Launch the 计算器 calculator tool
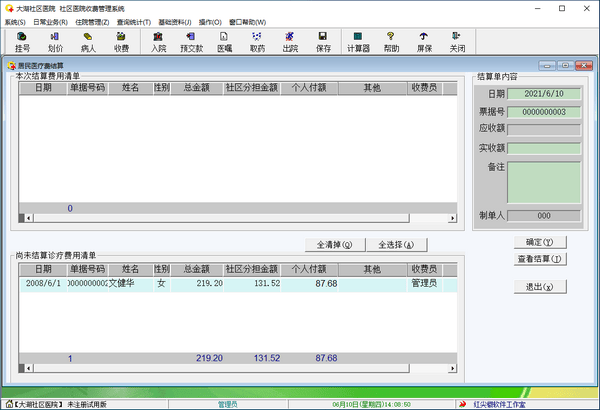Screen dimensions: 600x410 (358, 41)
